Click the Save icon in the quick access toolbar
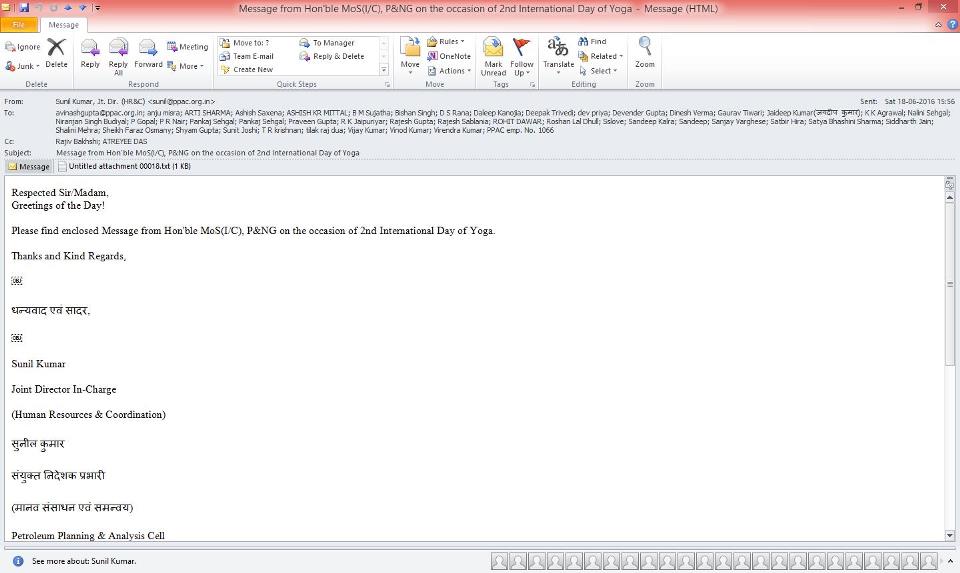The image size is (960, 573). pyautogui.click(x=24, y=8)
